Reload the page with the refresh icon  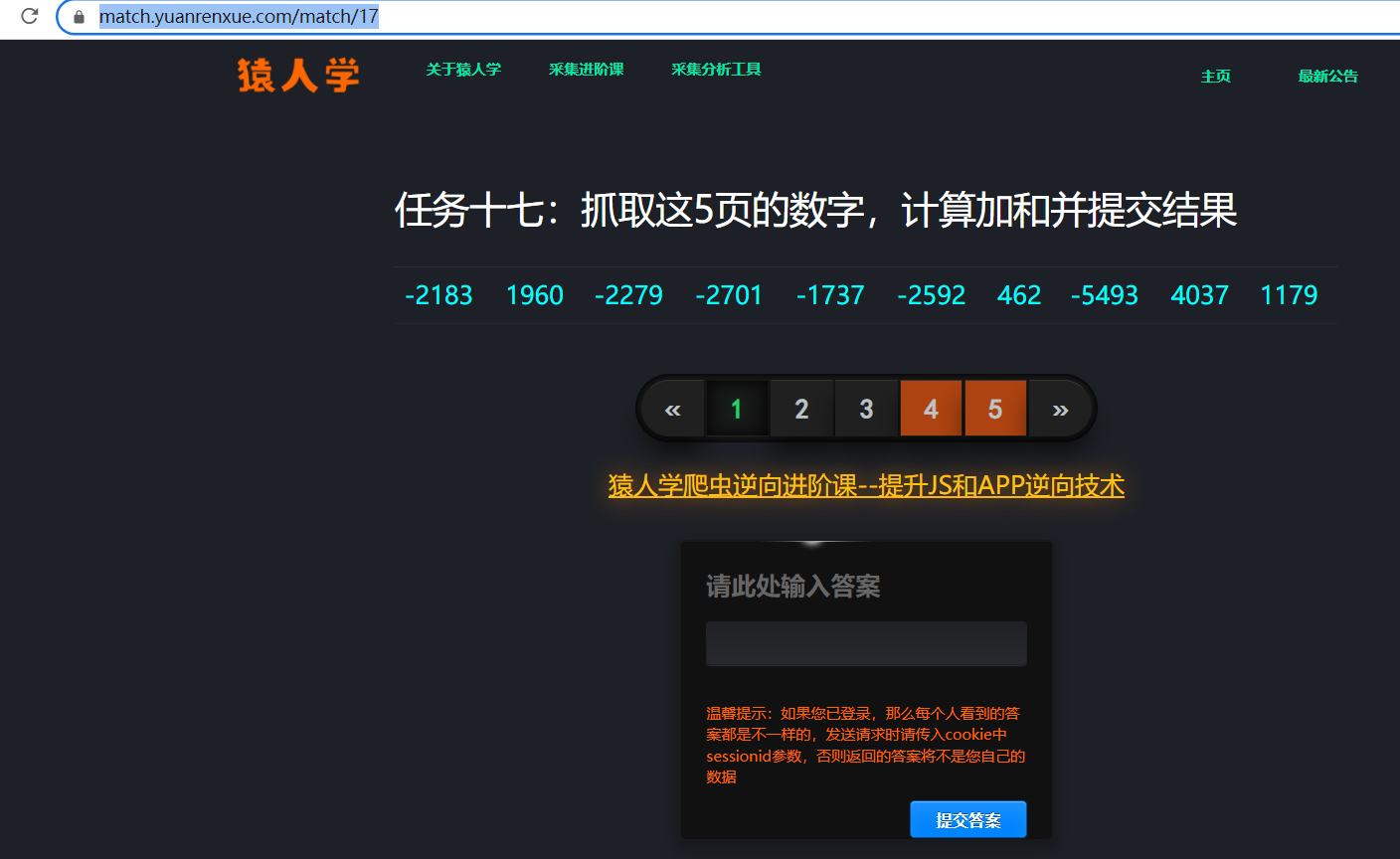click(x=30, y=16)
